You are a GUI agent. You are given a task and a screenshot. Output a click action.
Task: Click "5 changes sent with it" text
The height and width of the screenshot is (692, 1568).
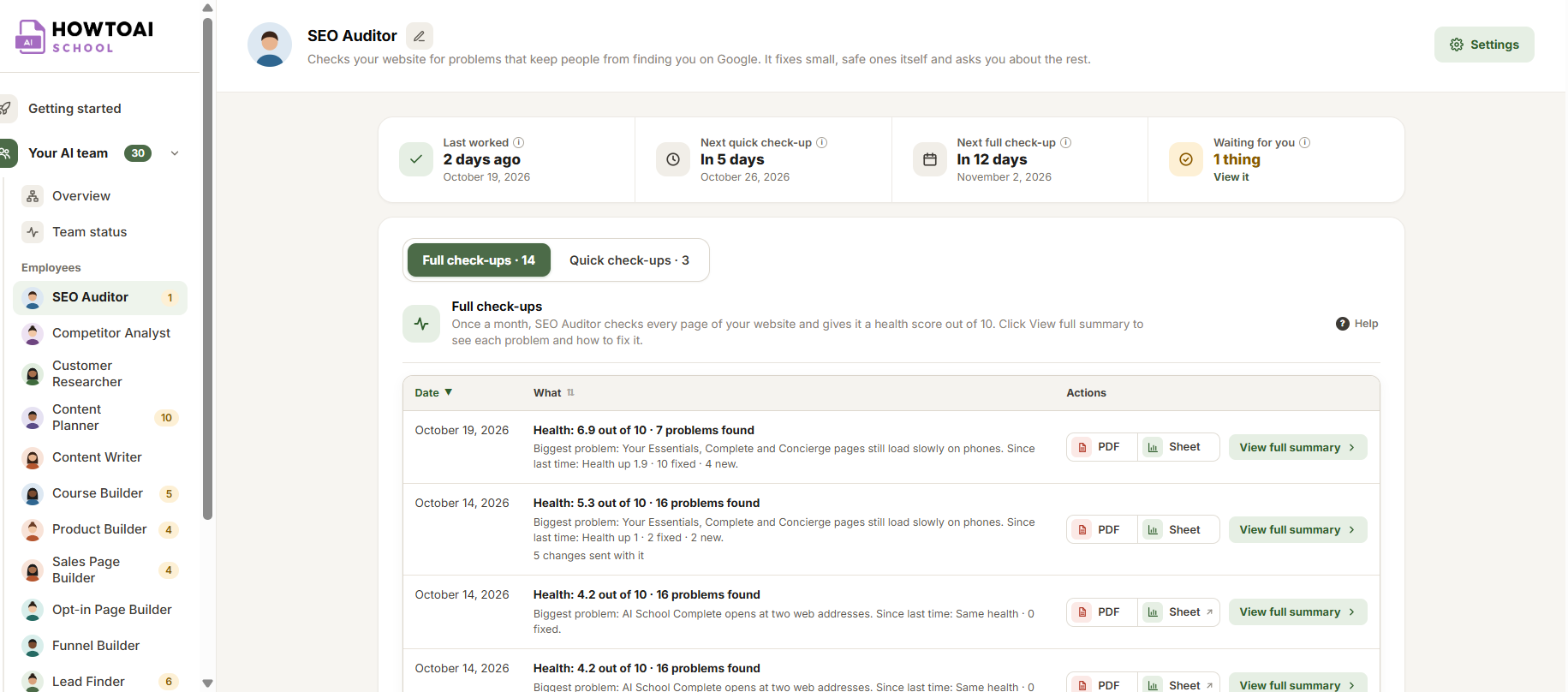click(588, 555)
